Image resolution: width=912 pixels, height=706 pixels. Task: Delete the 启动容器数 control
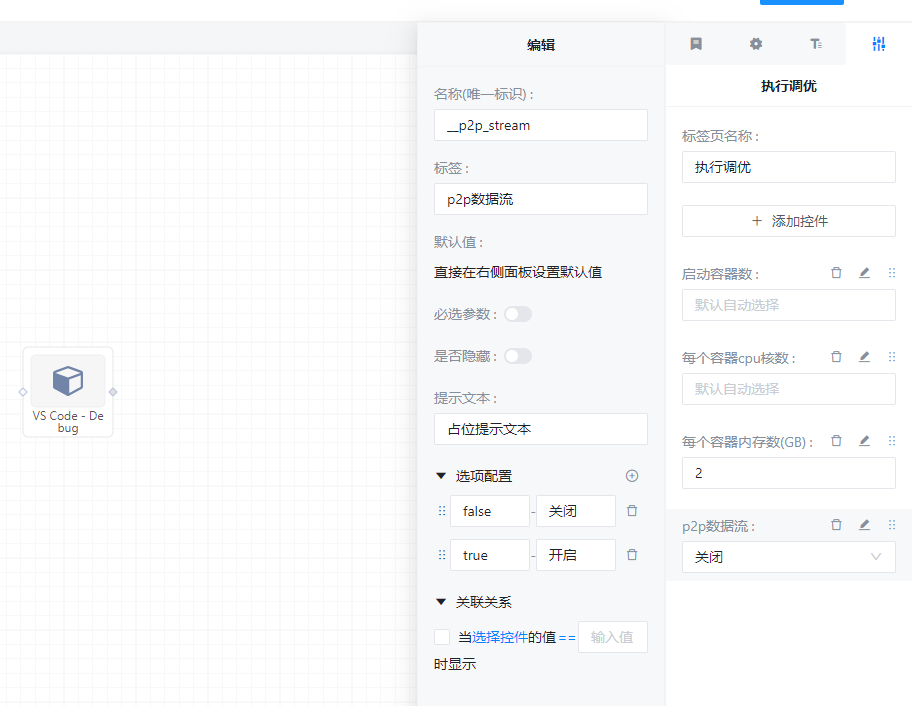tap(836, 273)
